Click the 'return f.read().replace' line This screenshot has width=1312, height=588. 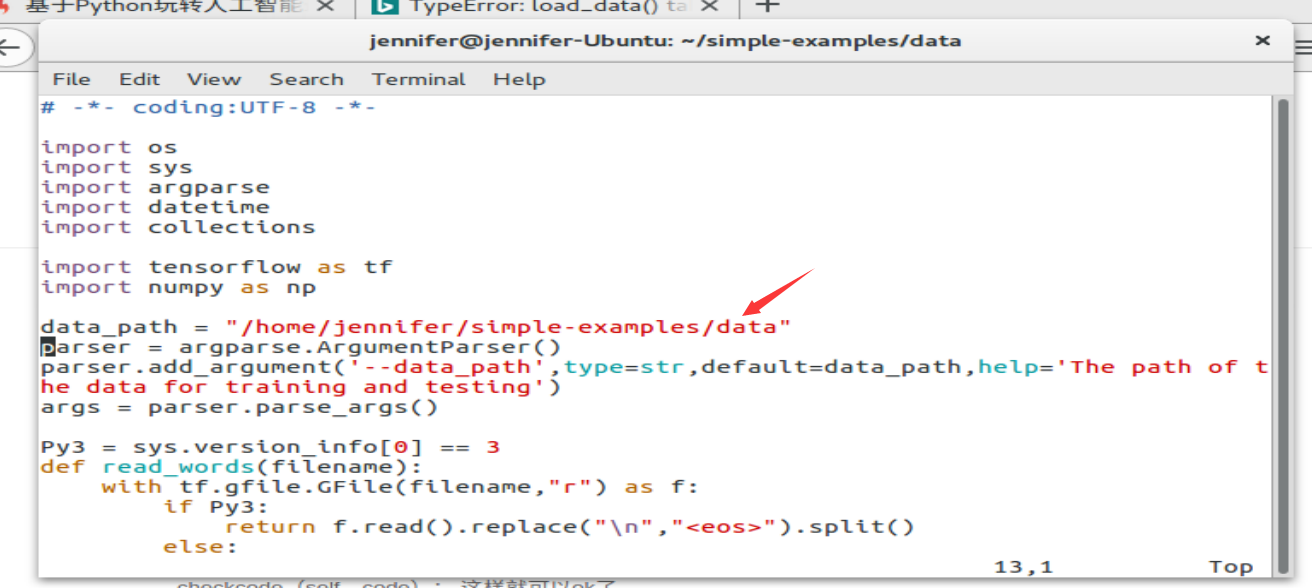tap(570, 527)
